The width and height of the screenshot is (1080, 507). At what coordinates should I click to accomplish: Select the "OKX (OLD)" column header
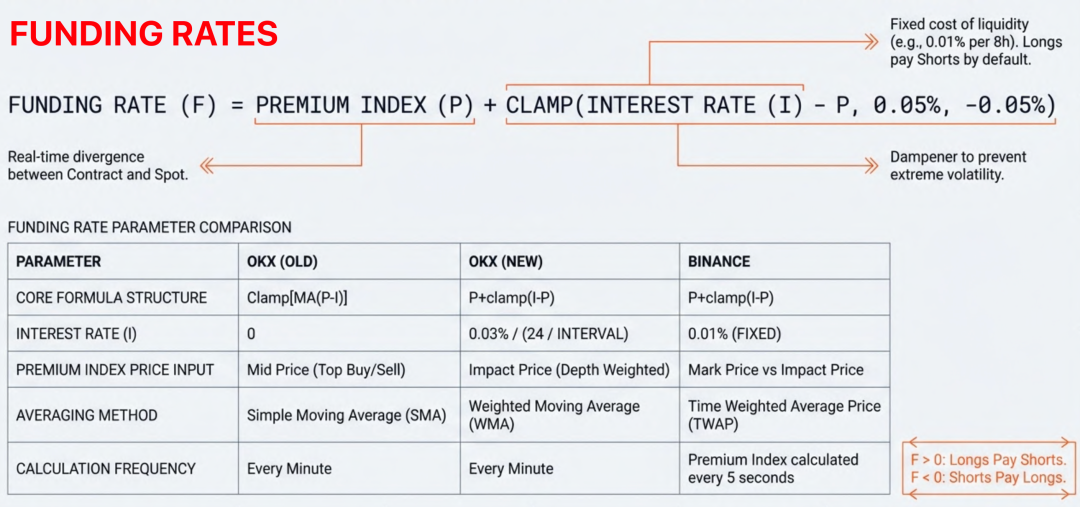[283, 261]
